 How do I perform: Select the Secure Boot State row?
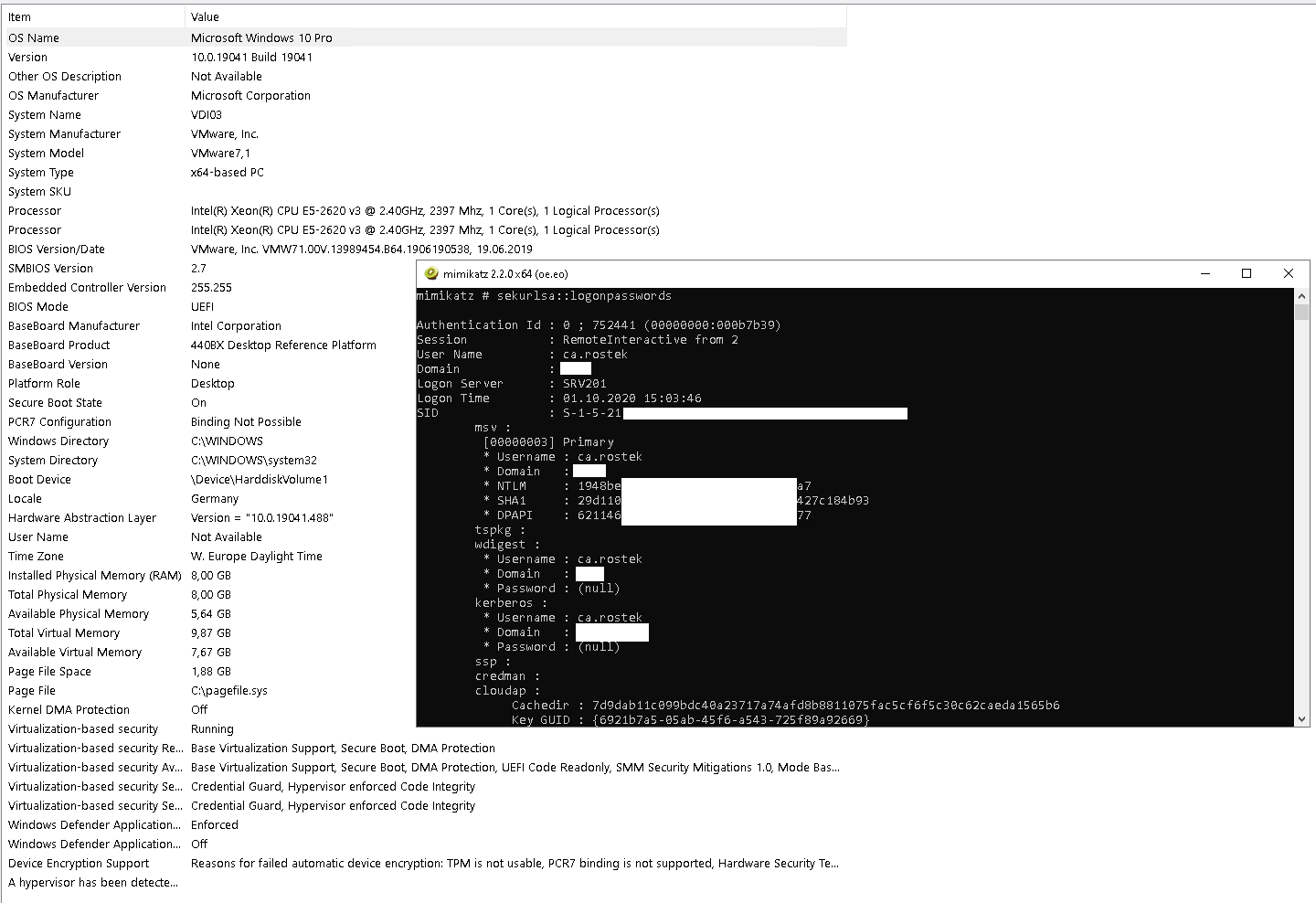point(208,402)
